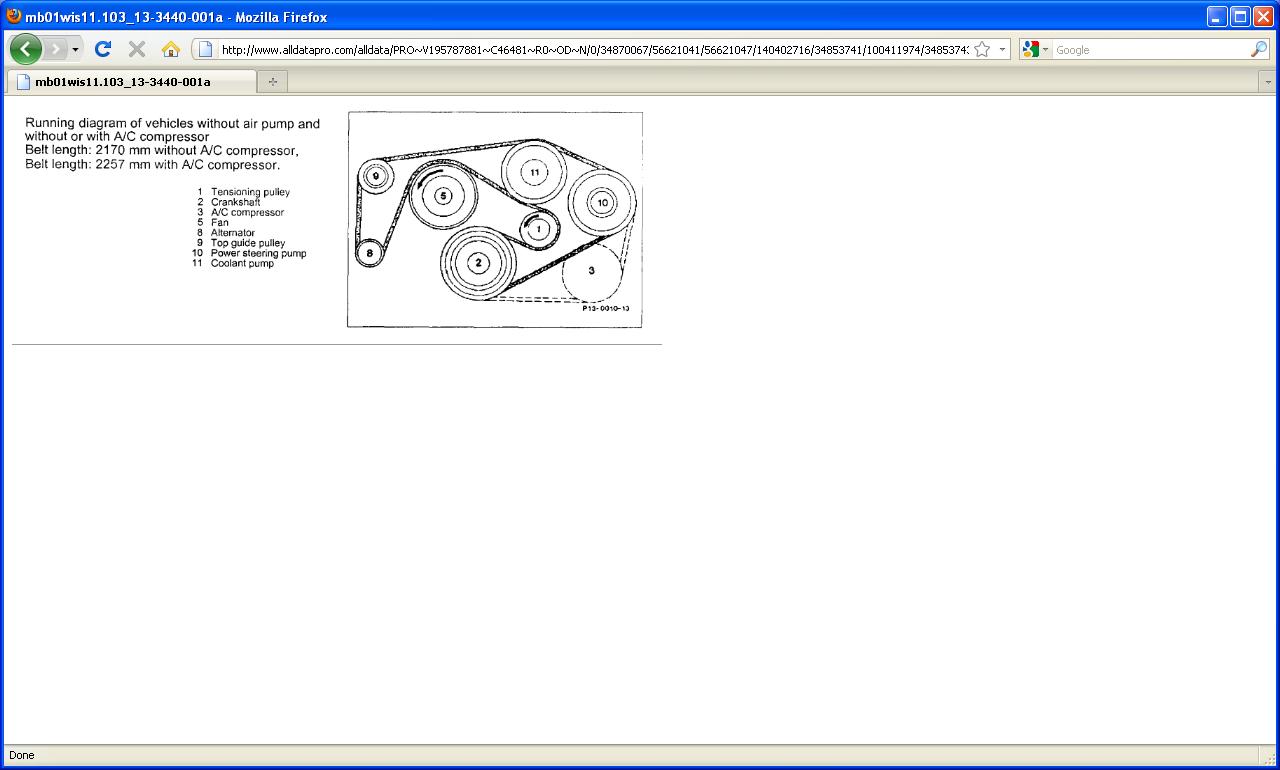Select the mb01wis11.103_13-3440-001a tab

131,82
